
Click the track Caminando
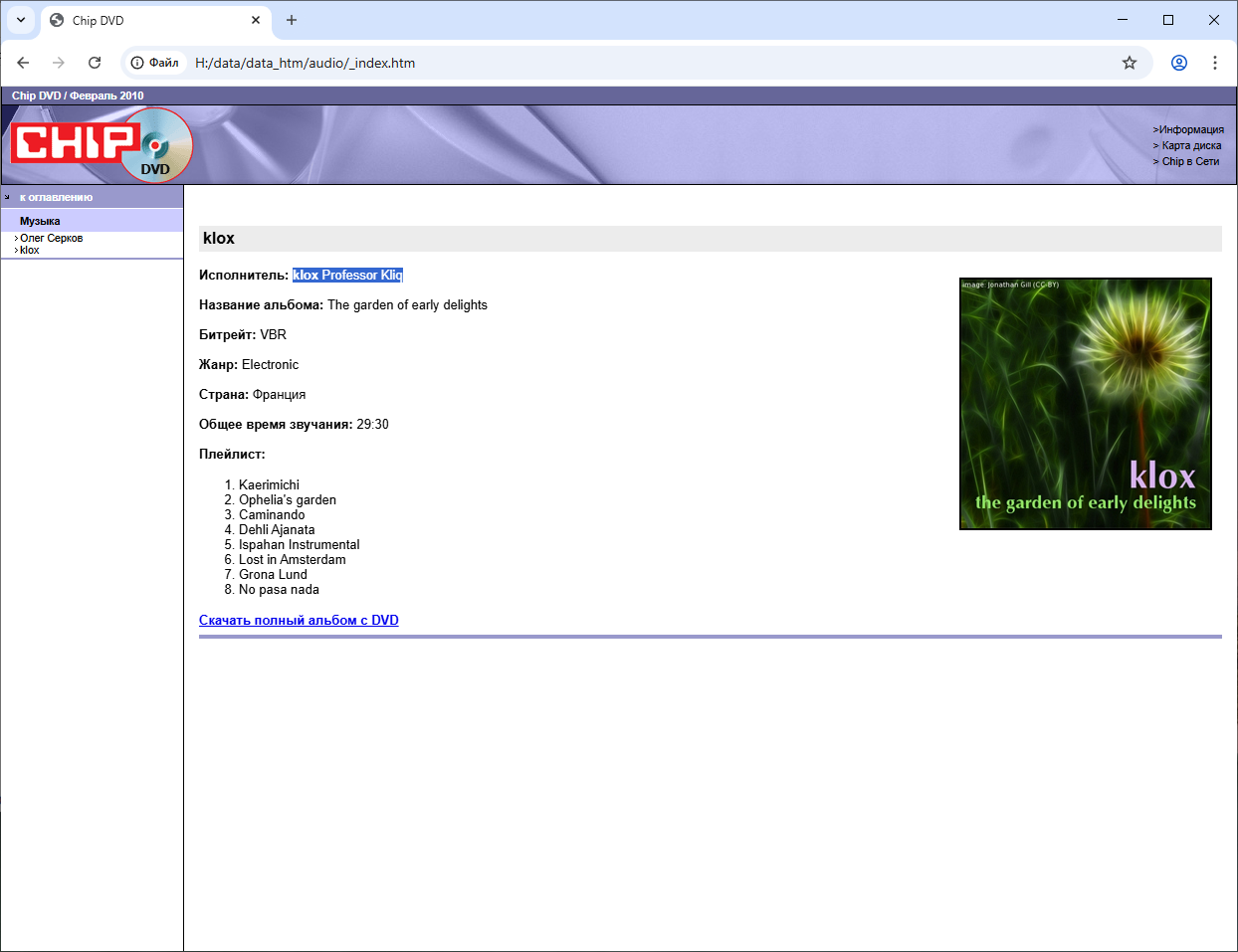click(272, 514)
